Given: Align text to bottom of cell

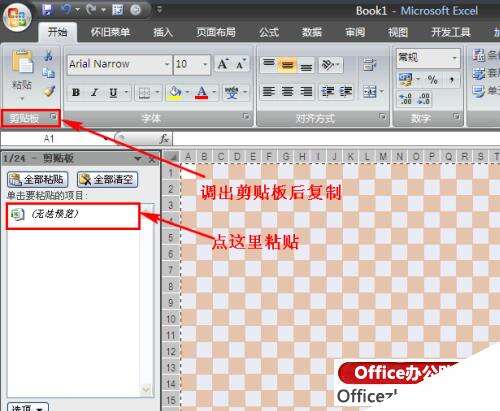Looking at the screenshot, I should tap(306, 66).
